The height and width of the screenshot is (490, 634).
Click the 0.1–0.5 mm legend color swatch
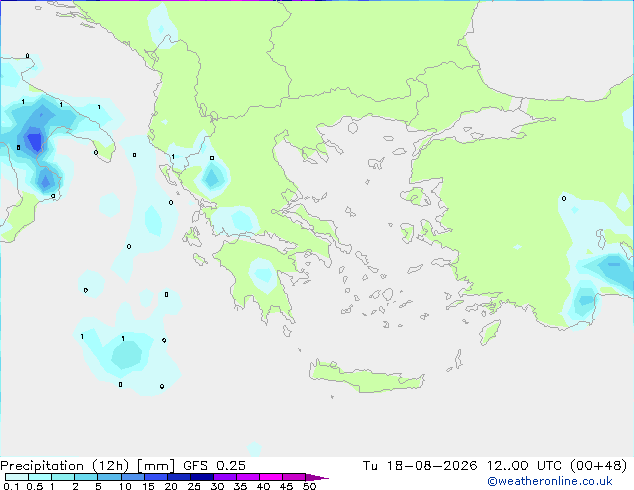pos(17,477)
